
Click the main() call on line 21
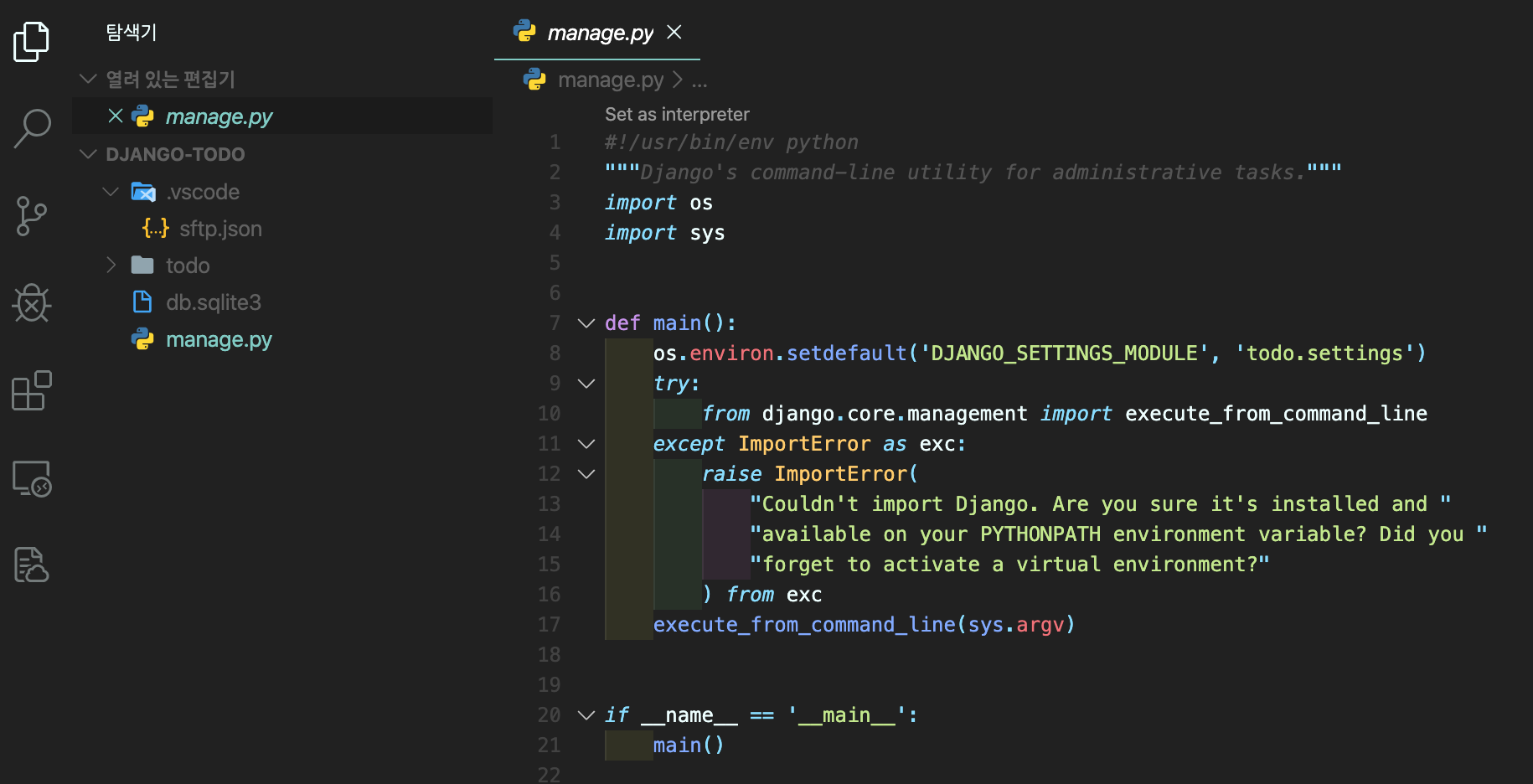click(x=689, y=745)
